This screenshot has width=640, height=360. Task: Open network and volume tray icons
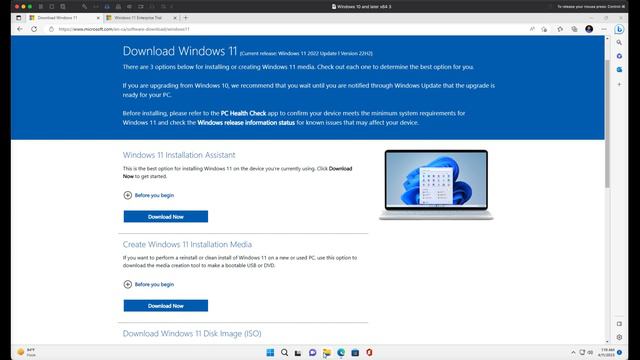coord(586,352)
